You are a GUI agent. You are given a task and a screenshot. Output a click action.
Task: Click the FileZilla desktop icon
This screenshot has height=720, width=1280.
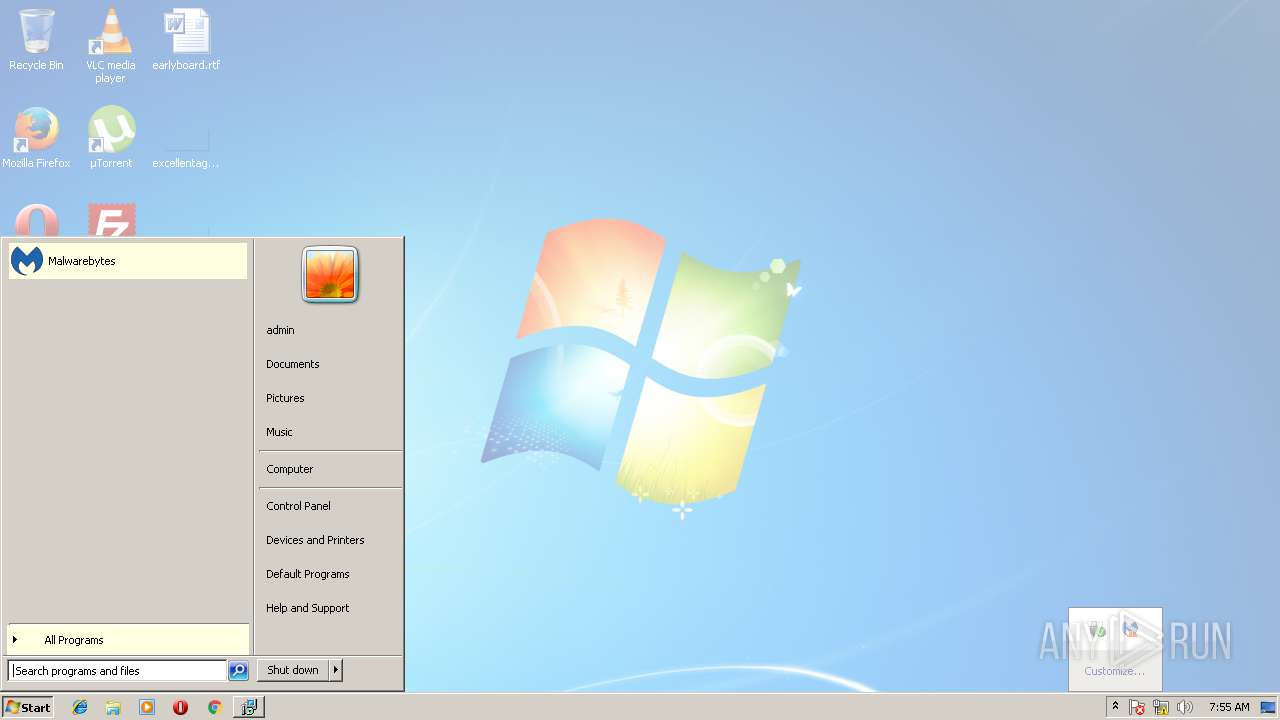click(111, 220)
